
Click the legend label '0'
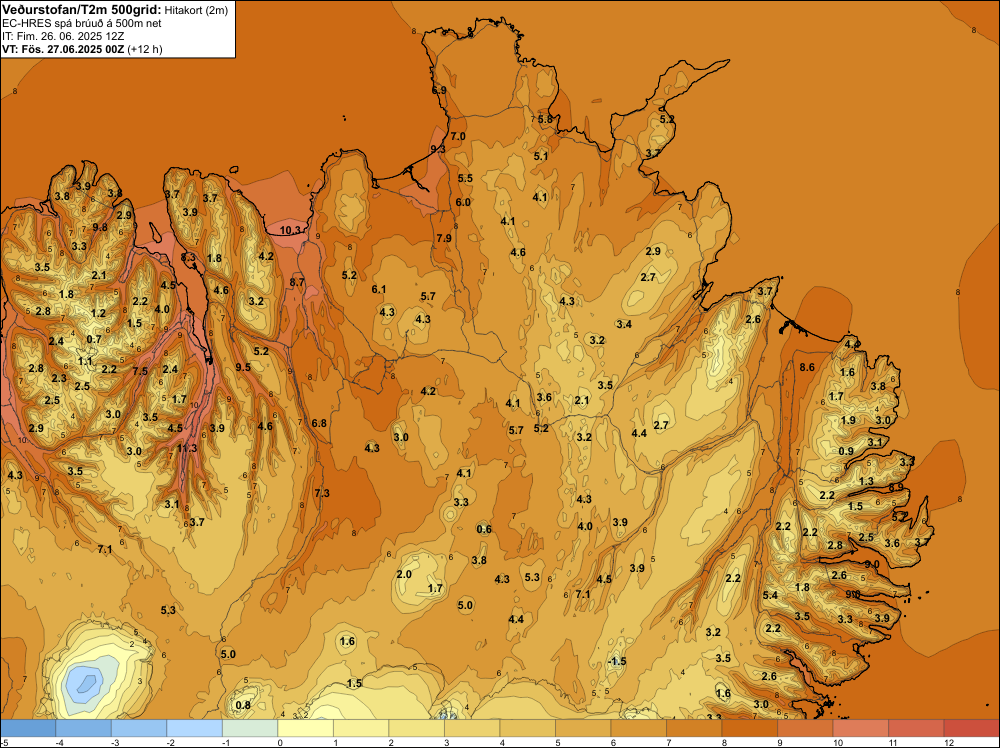(x=281, y=742)
